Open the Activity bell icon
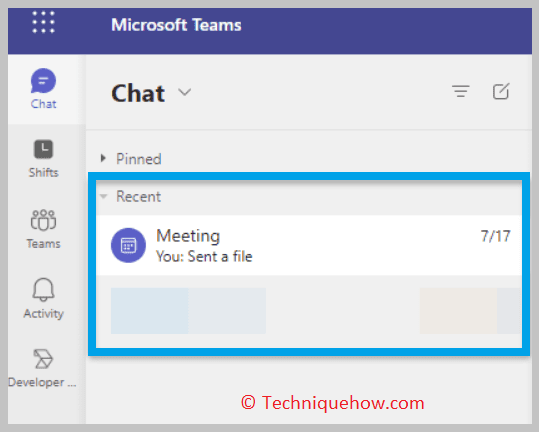 tap(43, 290)
